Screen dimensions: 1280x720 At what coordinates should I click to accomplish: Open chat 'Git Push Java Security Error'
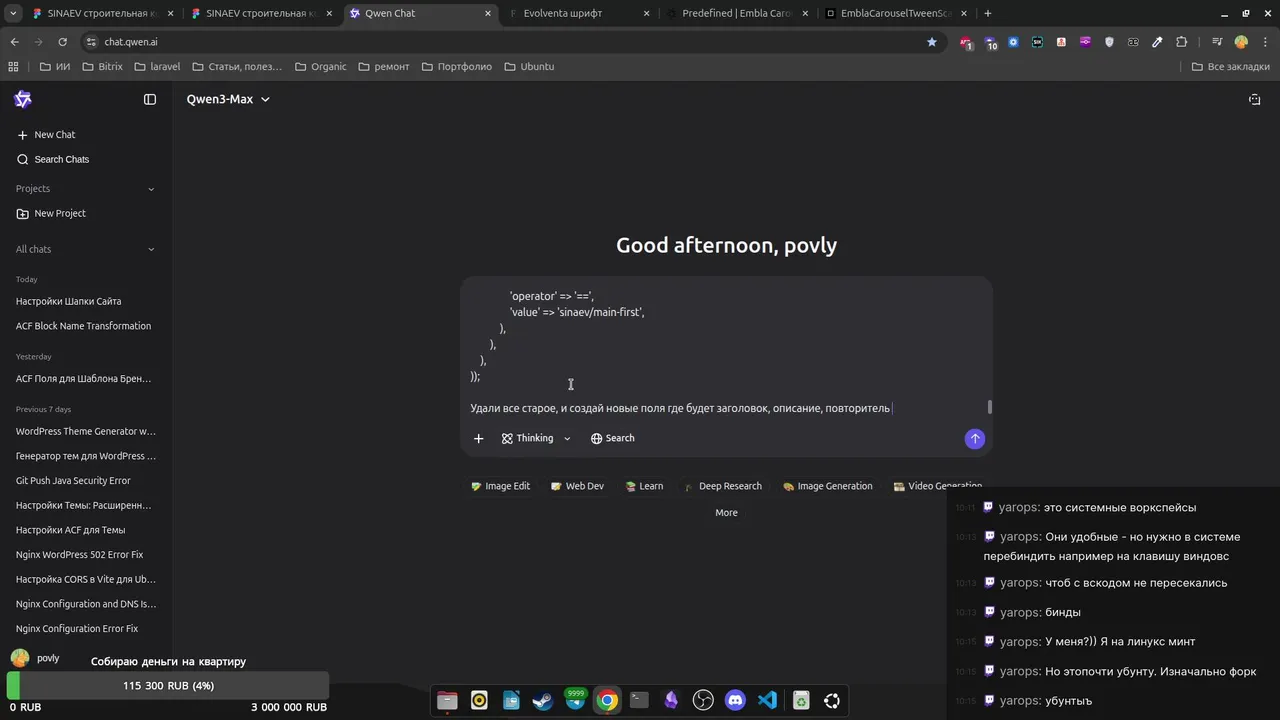pyautogui.click(x=73, y=481)
